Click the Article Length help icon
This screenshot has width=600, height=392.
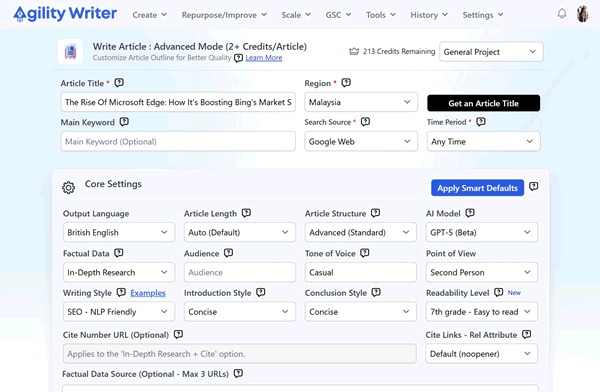coord(246,213)
